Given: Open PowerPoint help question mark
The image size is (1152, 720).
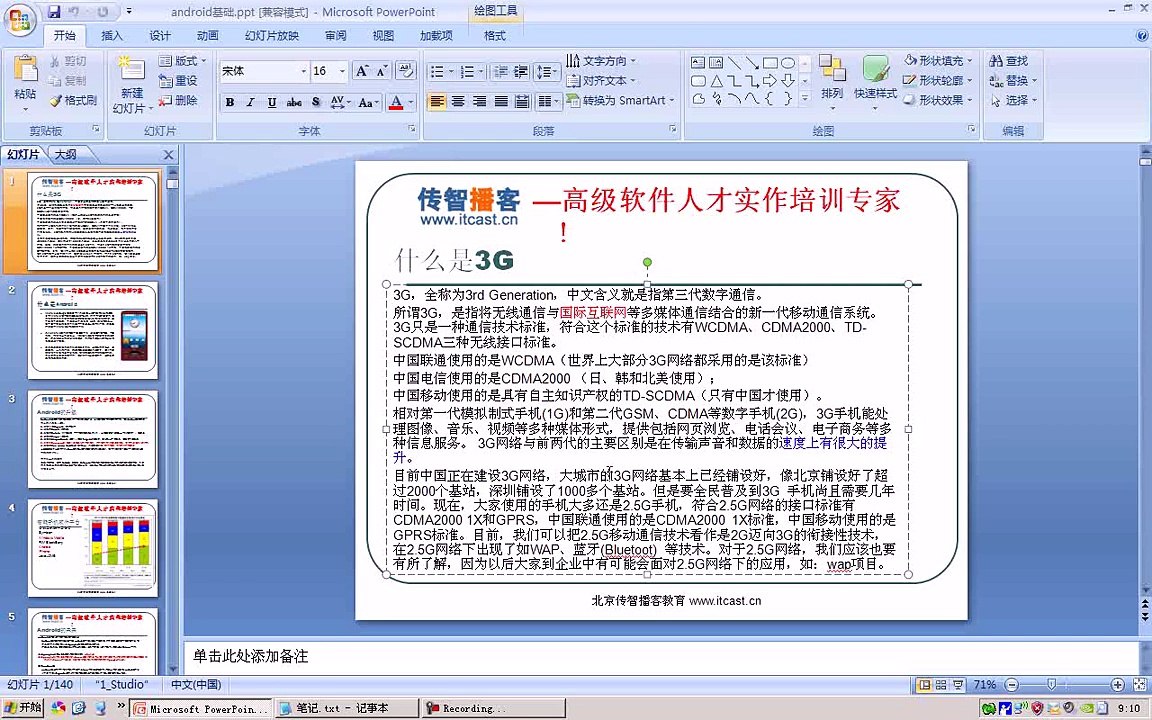Looking at the screenshot, I should click(x=1142, y=35).
